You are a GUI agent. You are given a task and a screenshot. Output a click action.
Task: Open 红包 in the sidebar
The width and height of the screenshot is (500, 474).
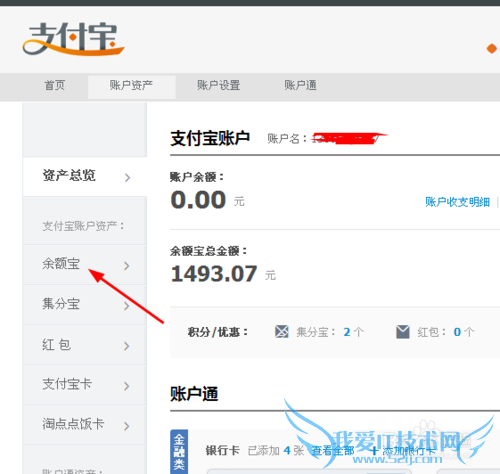(85, 345)
